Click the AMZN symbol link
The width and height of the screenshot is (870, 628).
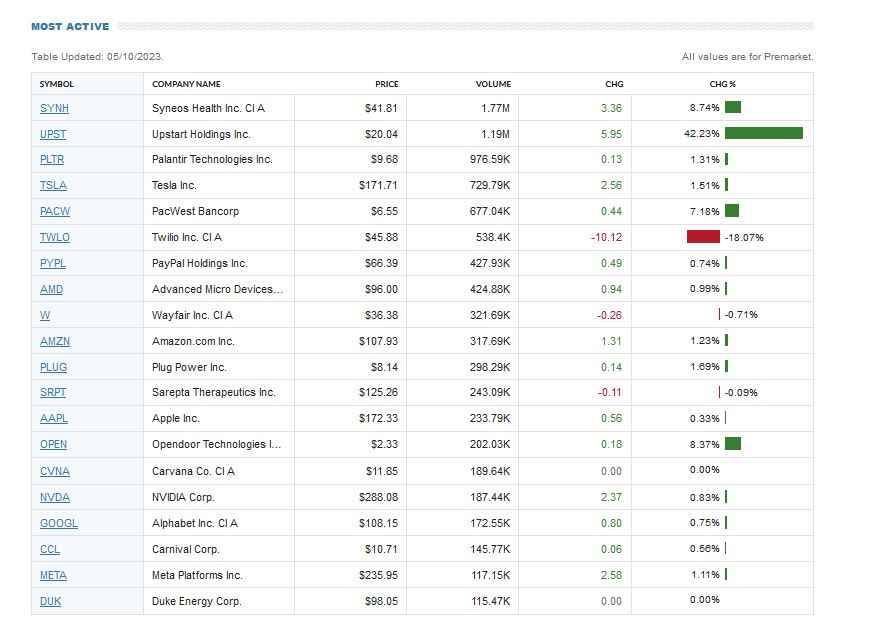(55, 342)
